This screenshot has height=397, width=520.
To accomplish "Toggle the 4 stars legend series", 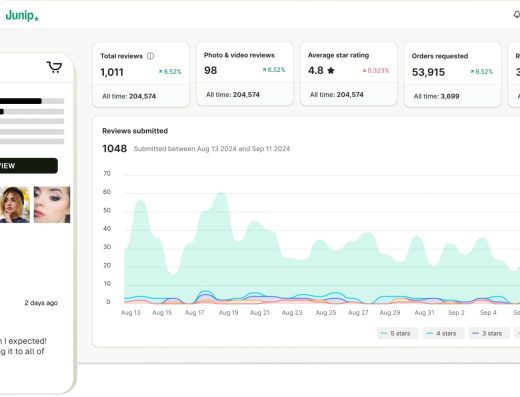I will coord(443,333).
